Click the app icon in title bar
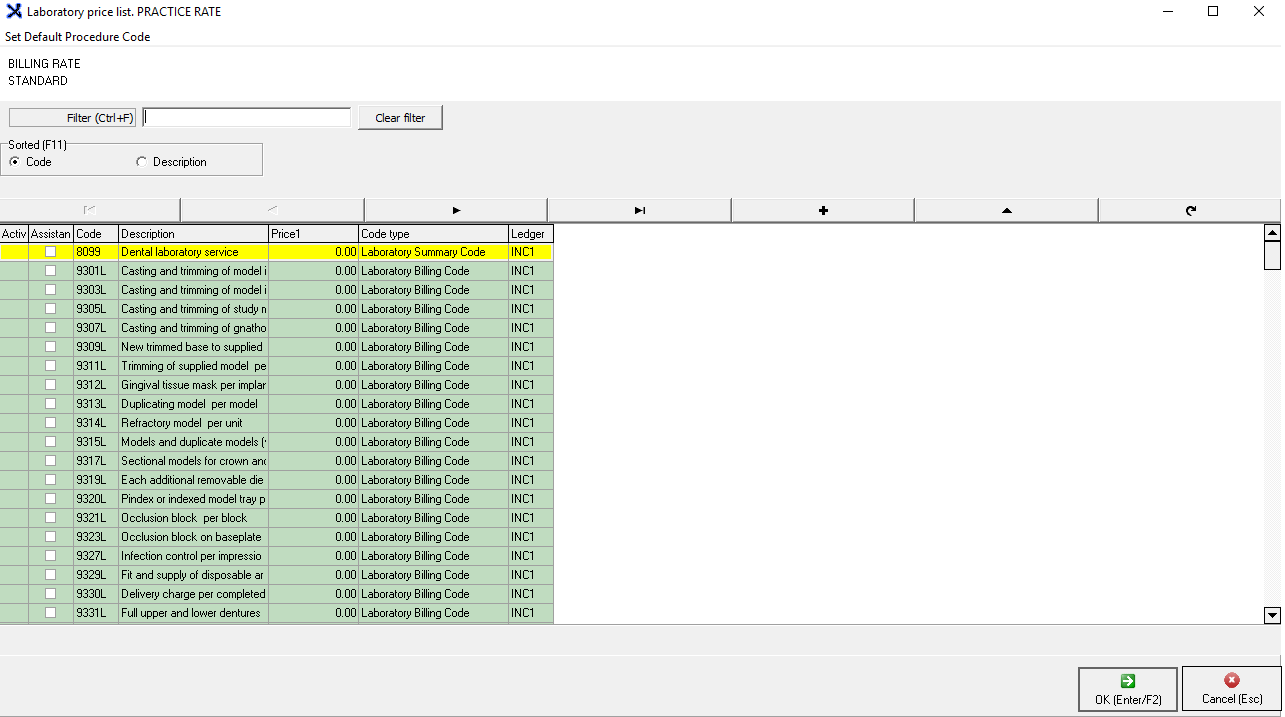 (14, 12)
